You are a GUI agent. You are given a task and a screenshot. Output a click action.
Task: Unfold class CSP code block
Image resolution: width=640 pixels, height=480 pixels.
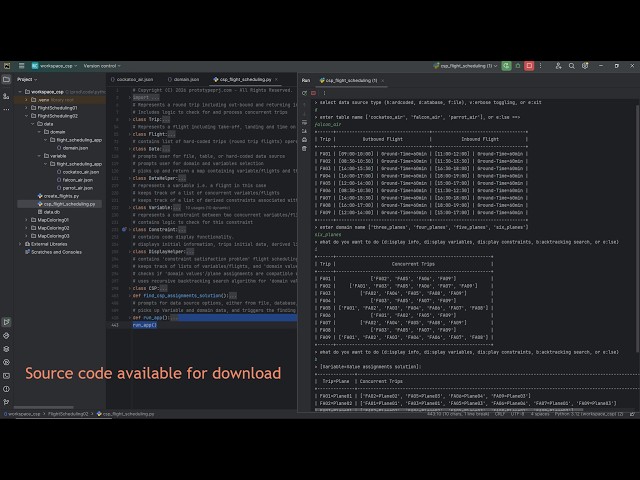click(130, 288)
